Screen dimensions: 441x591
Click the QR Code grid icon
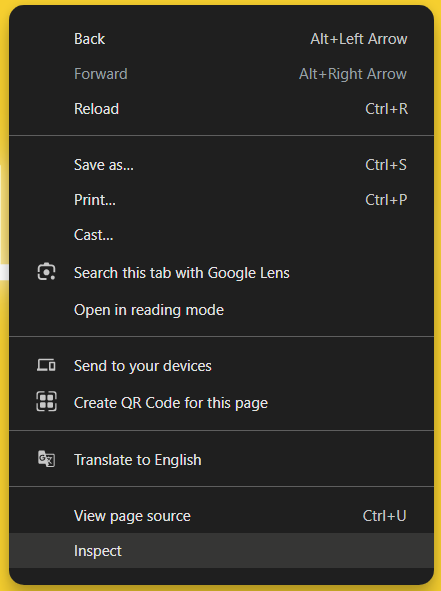[46, 401]
